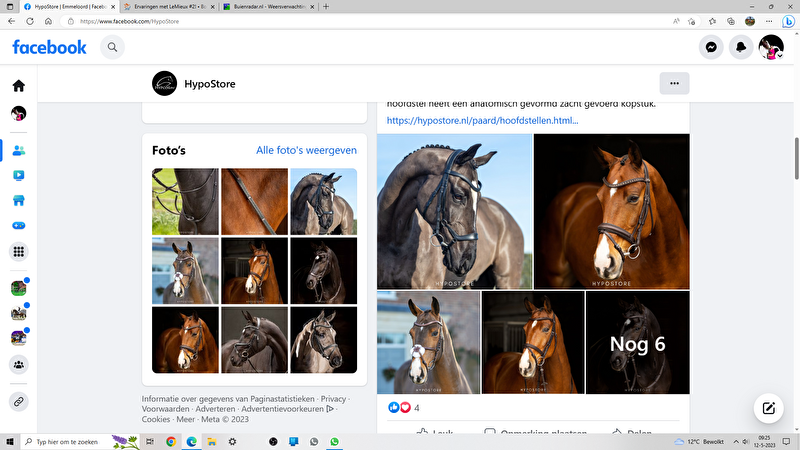
Task: Click Advertentievoorkeuren footer link
Action: 287,409
